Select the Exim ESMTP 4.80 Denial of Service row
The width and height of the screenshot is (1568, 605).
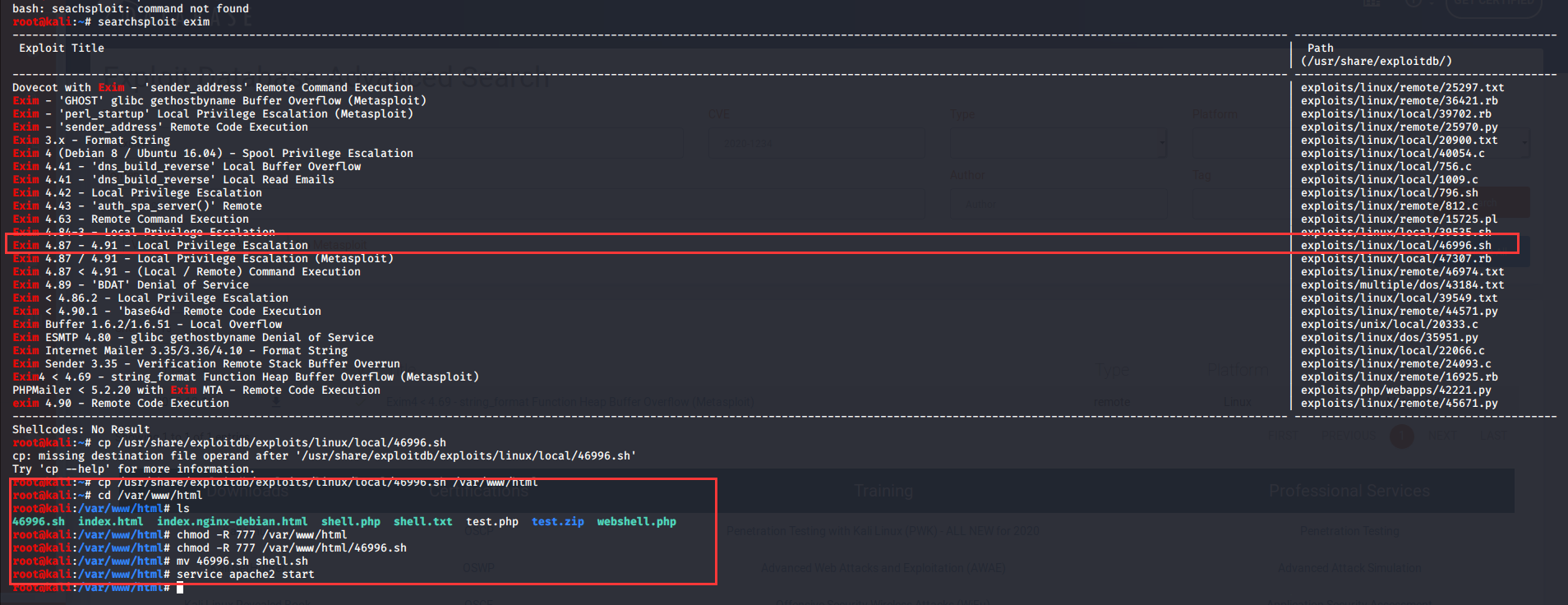[193, 338]
